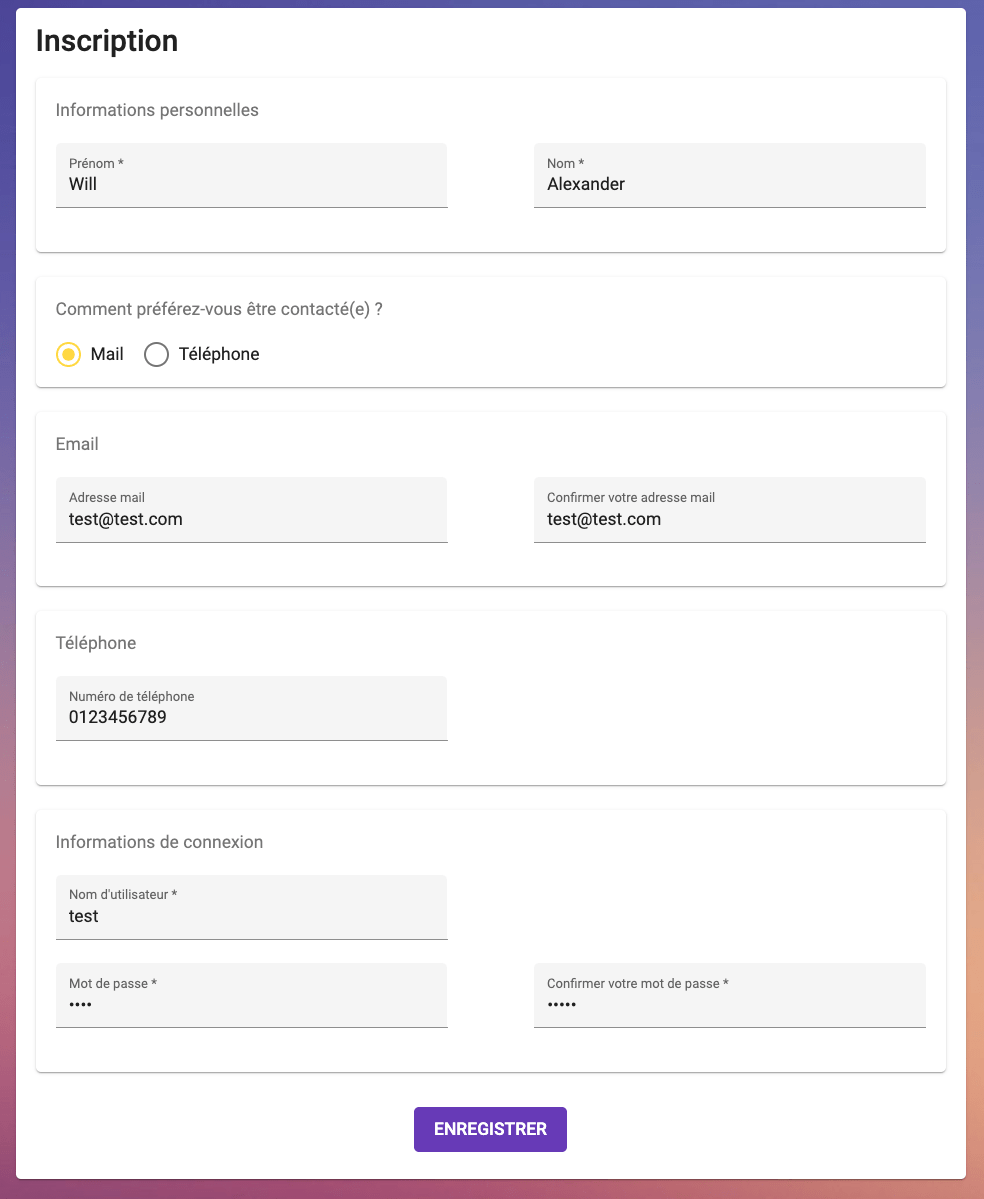The image size is (984, 1199).
Task: Click the Informations personnelles section title
Action: coord(157,110)
